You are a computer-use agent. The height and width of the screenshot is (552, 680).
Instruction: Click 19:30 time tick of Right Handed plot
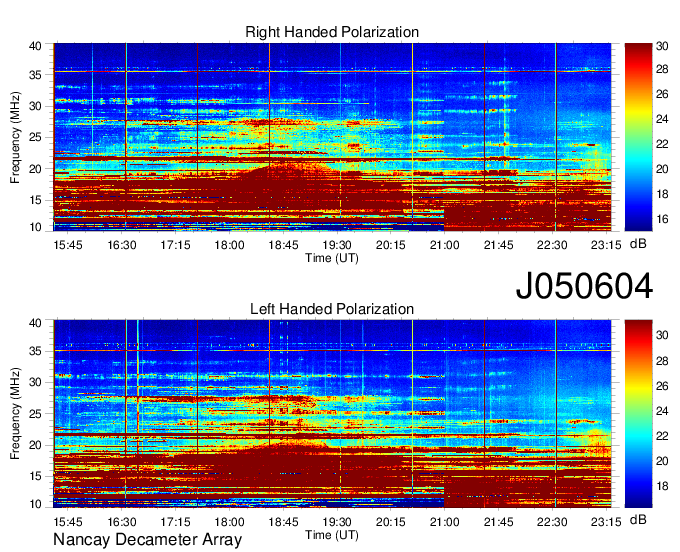click(337, 245)
